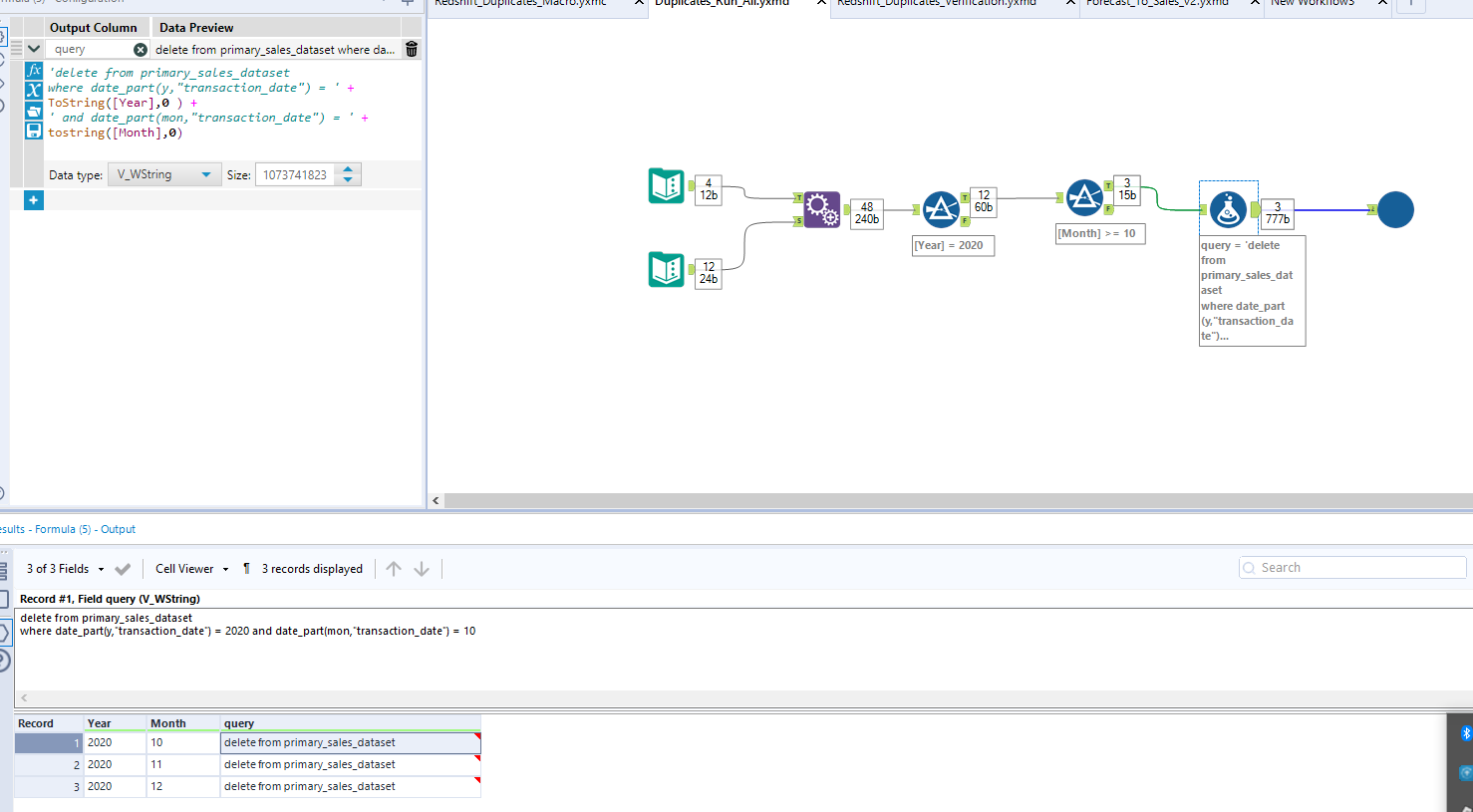Open the functions (fx) panel in the Formula editor

coord(34,70)
